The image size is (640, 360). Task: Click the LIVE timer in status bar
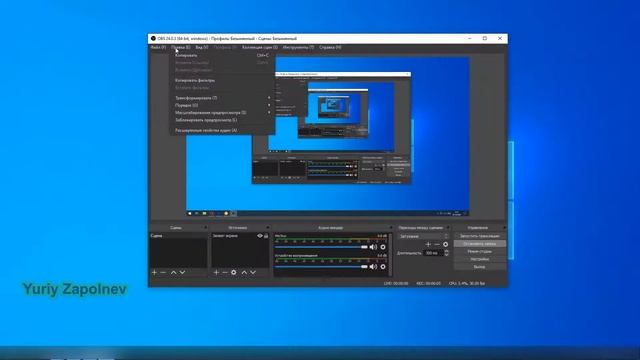coord(396,283)
